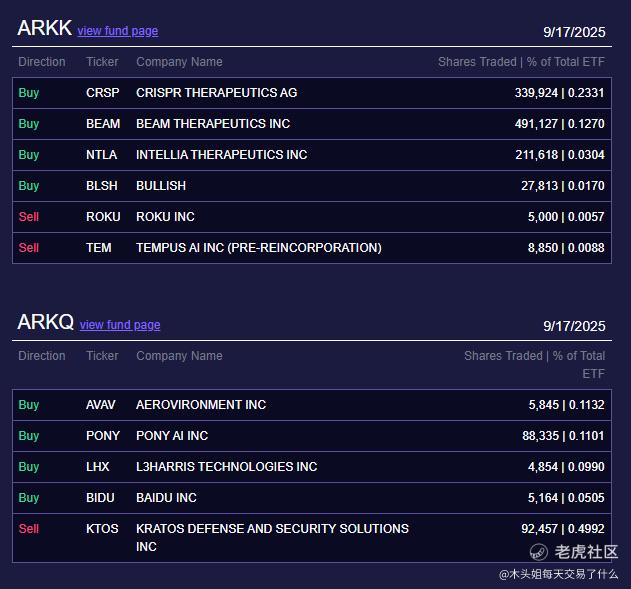Click TEMPUS AI INC company name
This screenshot has height=589, width=631.
tap(259, 248)
